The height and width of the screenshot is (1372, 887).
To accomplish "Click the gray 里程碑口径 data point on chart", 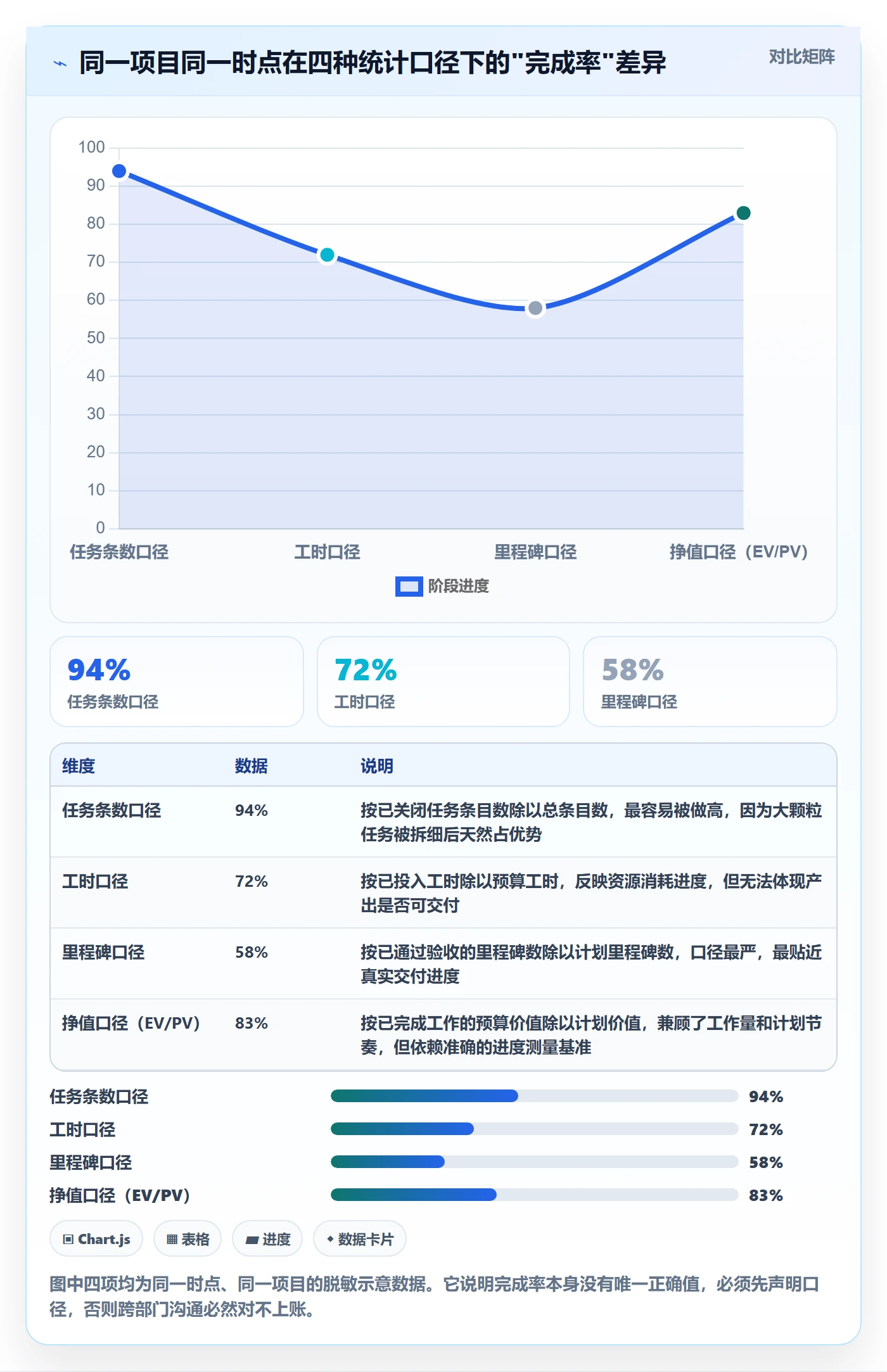I will pos(535,308).
